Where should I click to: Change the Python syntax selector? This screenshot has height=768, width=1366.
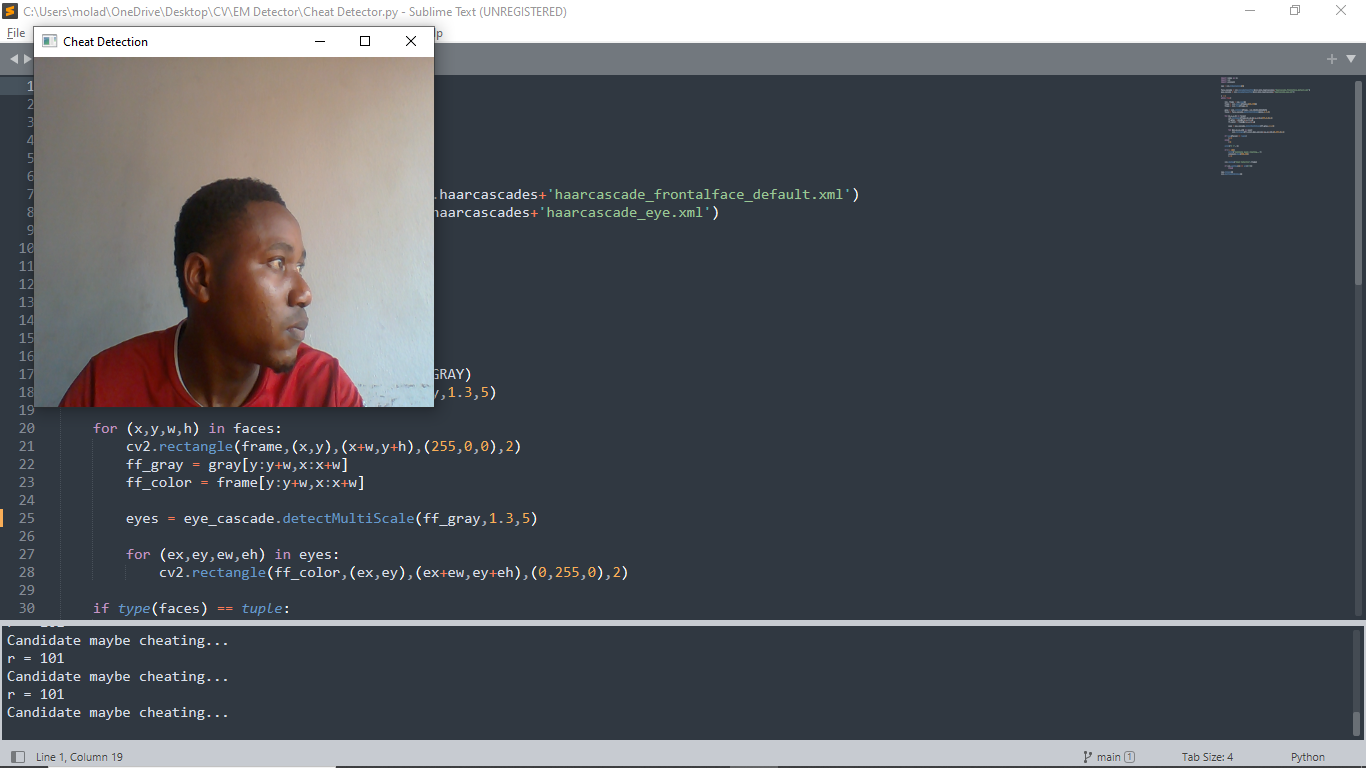pos(1307,757)
